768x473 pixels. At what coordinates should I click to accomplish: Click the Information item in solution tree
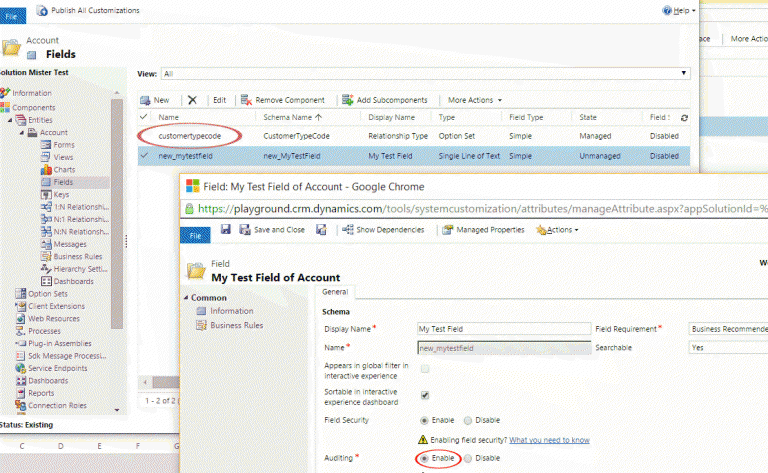coord(32,93)
